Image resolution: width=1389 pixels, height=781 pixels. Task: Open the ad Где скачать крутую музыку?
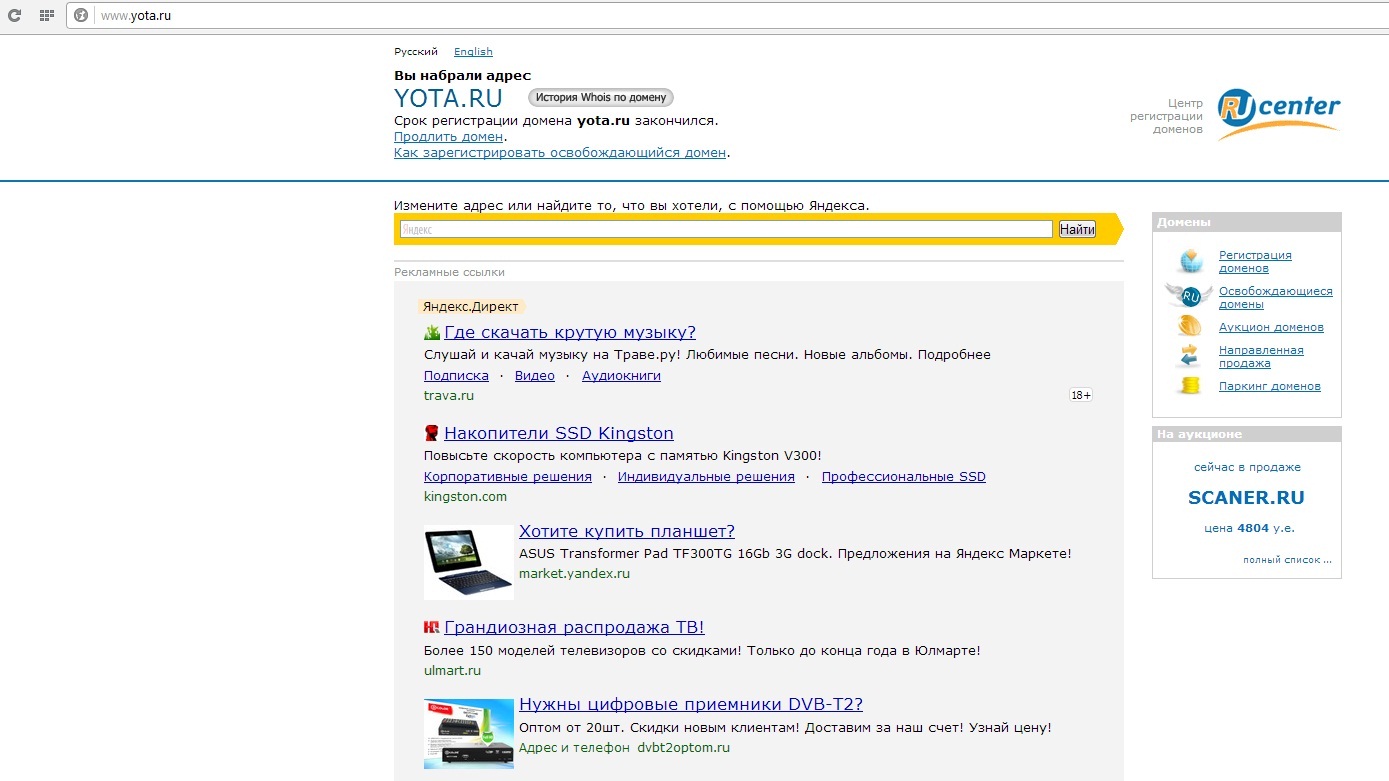[x=570, y=333]
